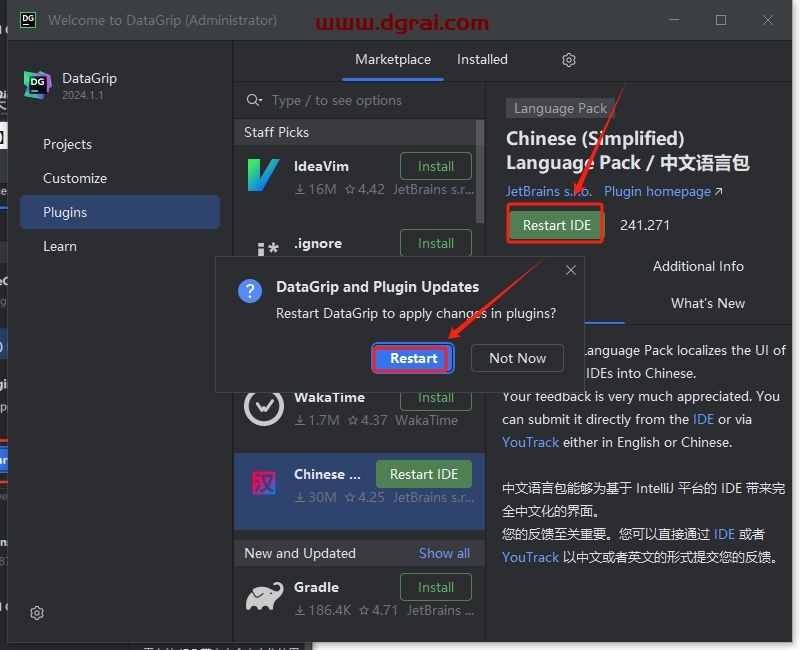The image size is (800, 650).
Task: Select the WakaTime plugin name
Action: pyautogui.click(x=330, y=397)
